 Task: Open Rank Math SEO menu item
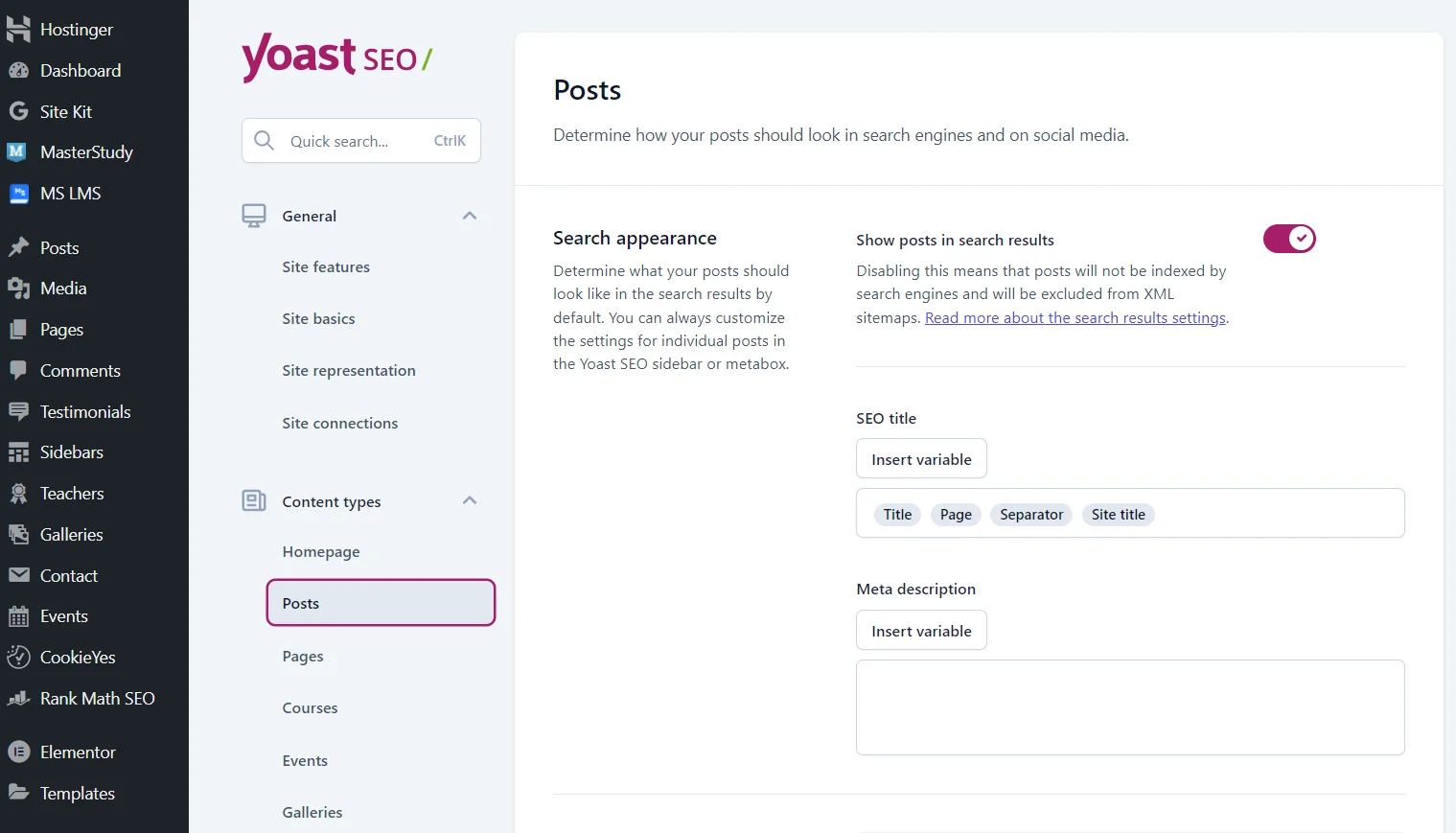pyautogui.click(x=98, y=699)
